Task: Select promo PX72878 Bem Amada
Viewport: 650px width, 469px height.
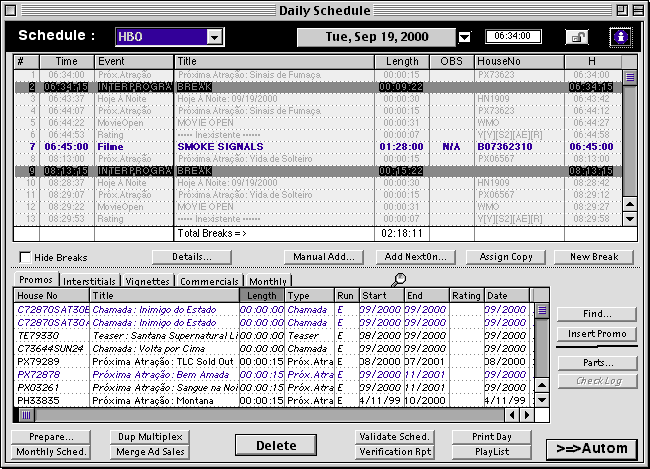Action: (274, 374)
